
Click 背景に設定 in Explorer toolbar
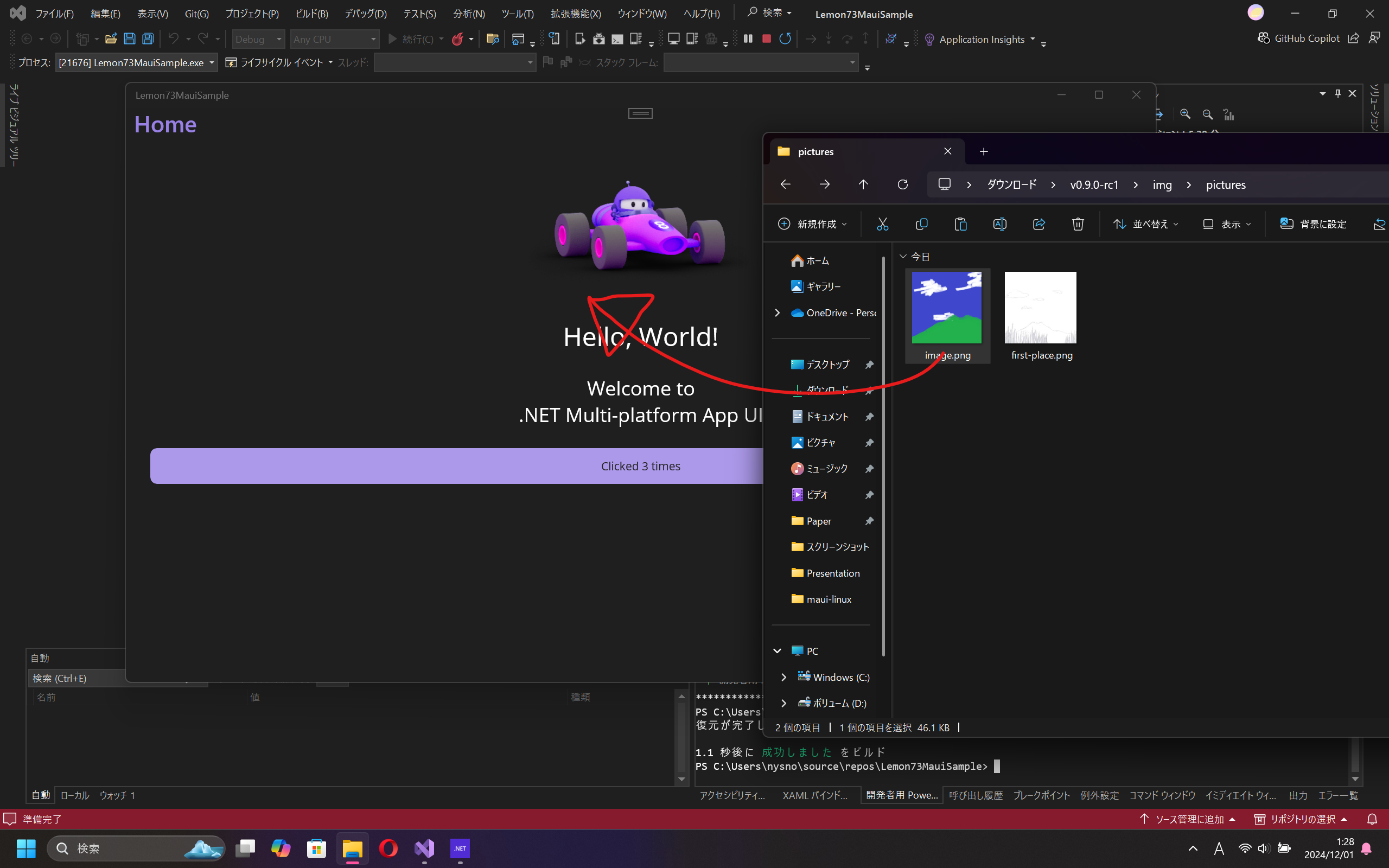tap(1313, 224)
